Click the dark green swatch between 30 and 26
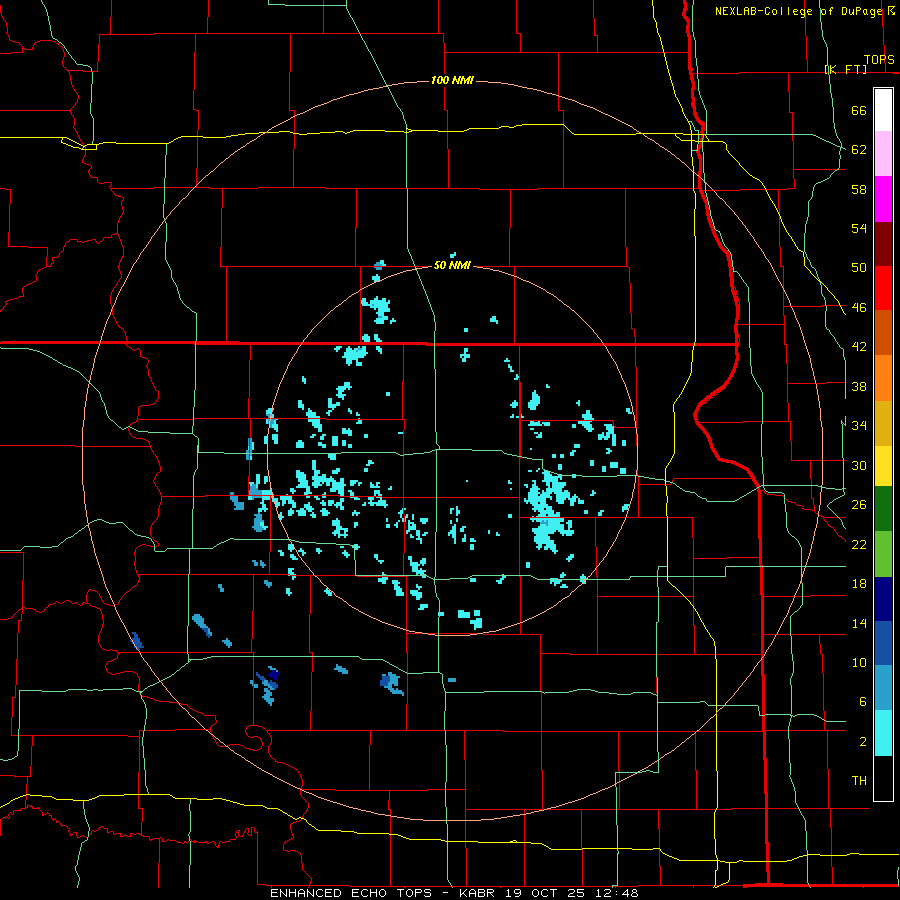This screenshot has height=900, width=900. tap(883, 509)
